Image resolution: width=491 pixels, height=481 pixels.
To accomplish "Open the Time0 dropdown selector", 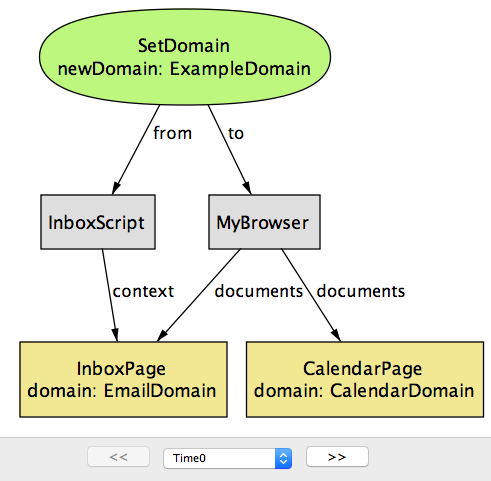I will click(228, 458).
